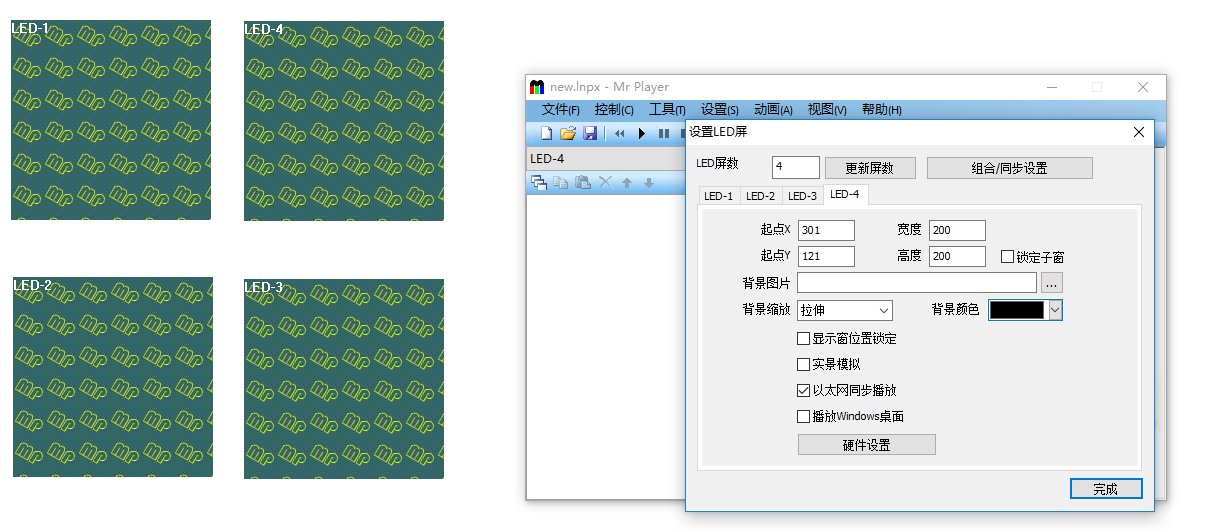Open the 设置(S) menu
Viewport: 1215px width, 531px height.
point(720,110)
